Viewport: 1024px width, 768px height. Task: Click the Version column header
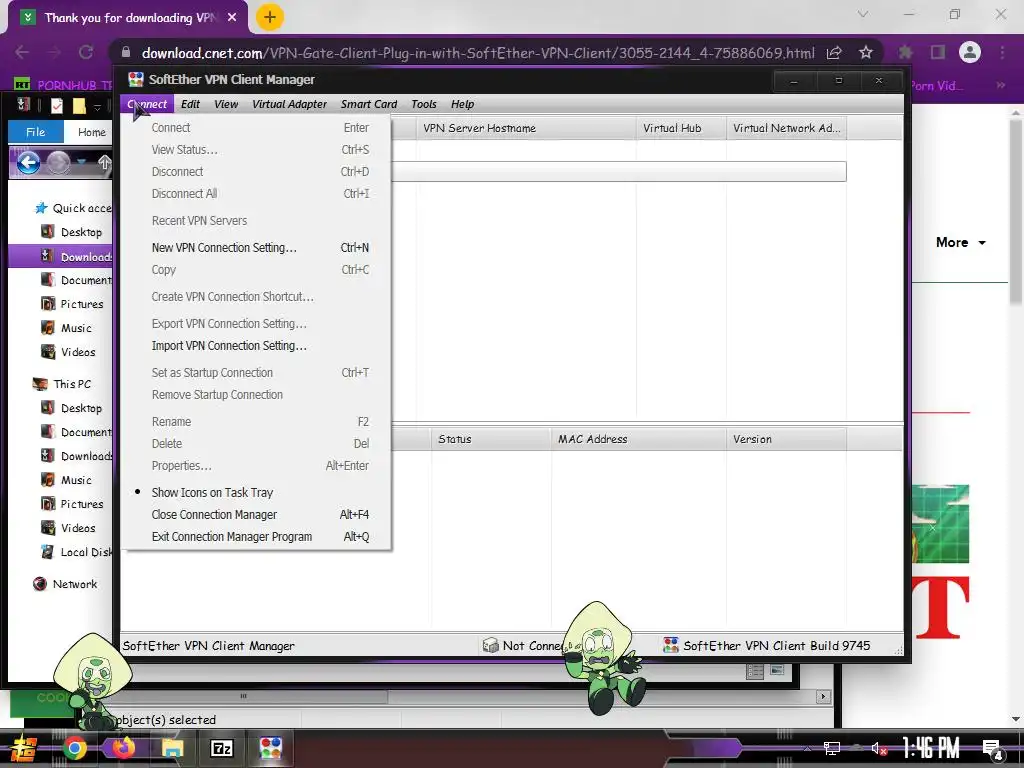point(786,440)
